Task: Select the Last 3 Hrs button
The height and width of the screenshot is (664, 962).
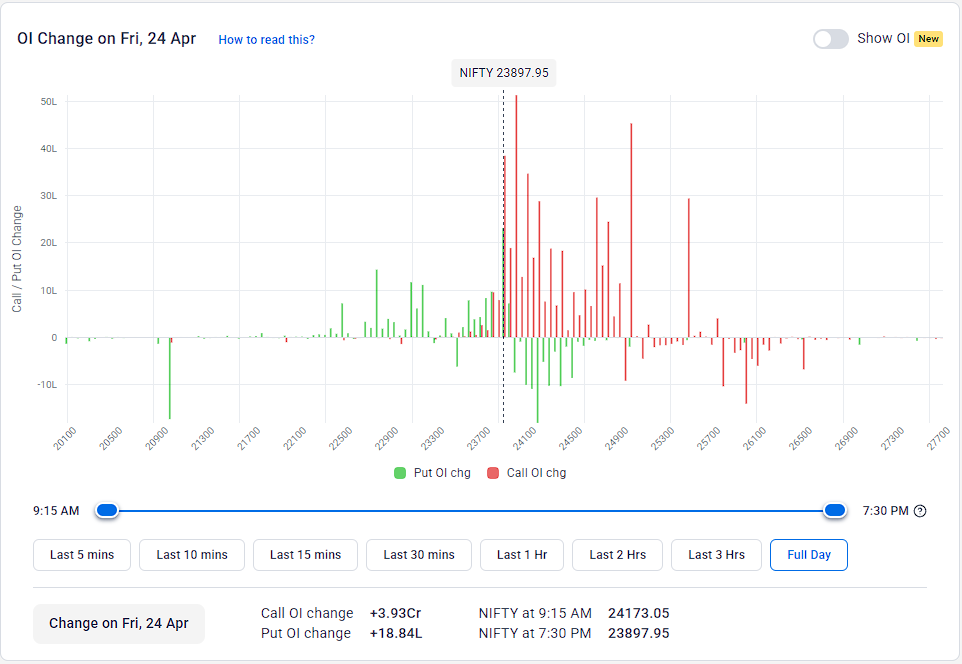Action: click(x=716, y=555)
